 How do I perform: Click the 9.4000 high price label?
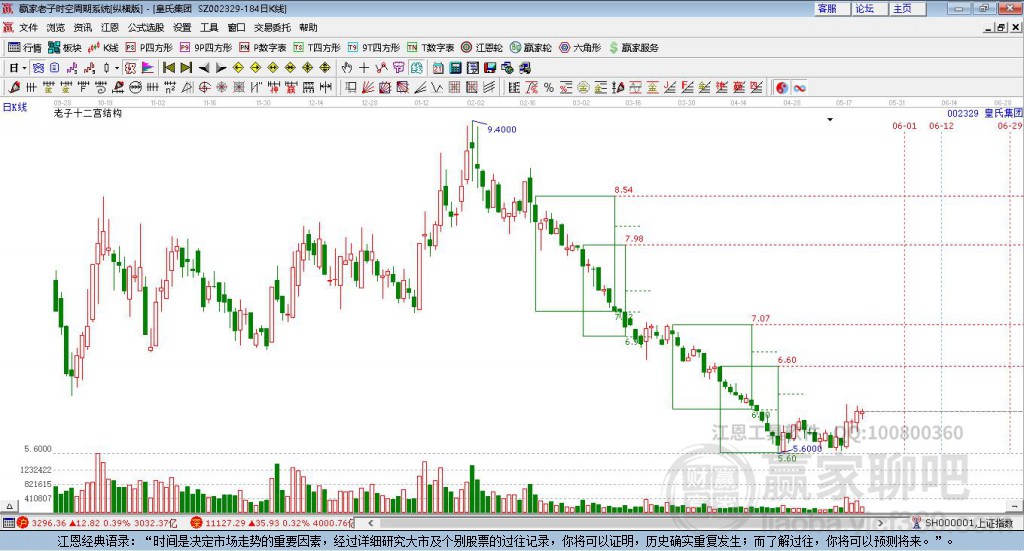(x=502, y=129)
